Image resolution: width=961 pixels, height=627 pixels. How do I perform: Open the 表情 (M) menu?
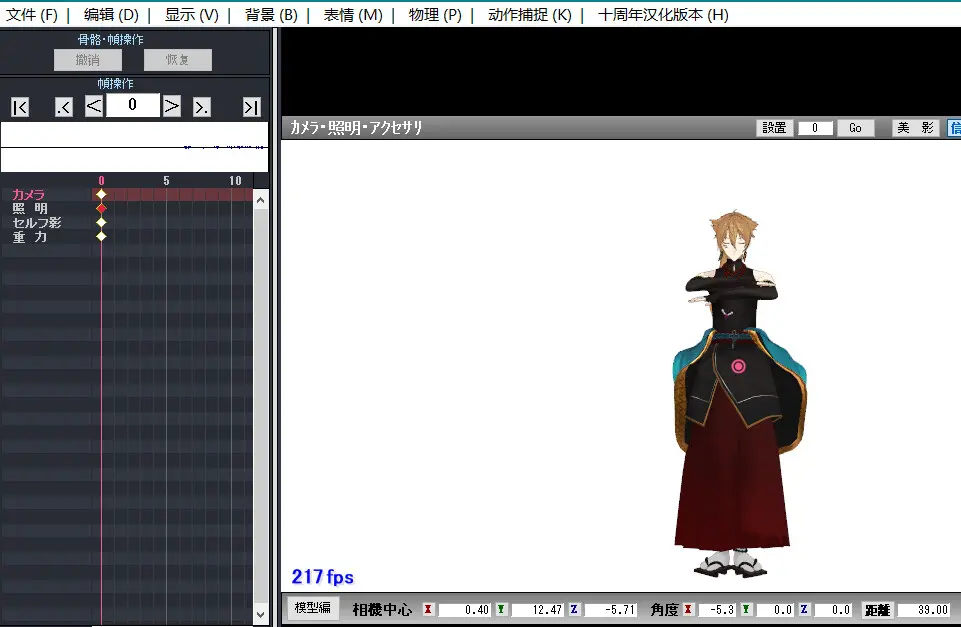point(352,15)
